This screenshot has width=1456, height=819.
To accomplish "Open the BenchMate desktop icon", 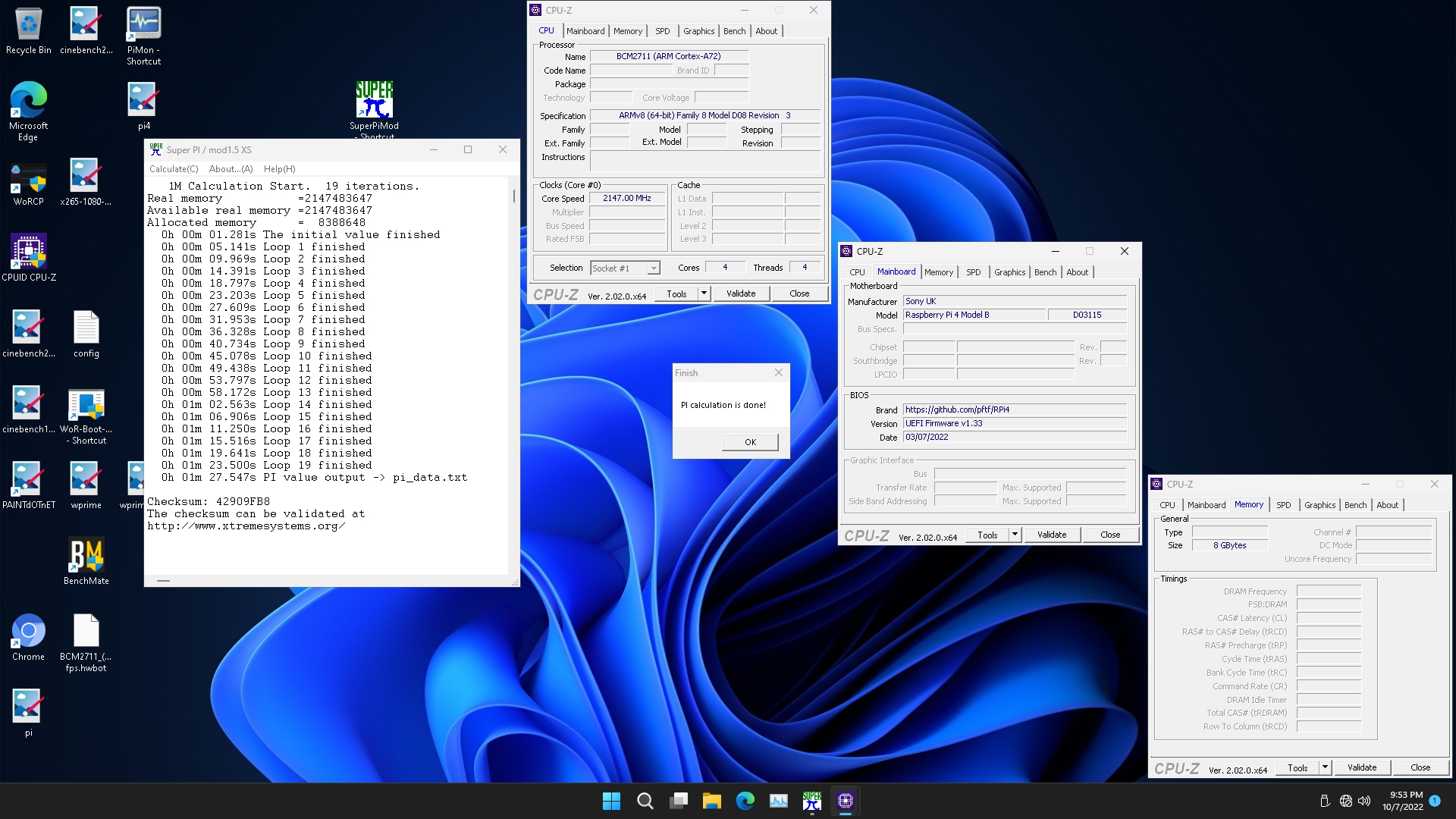I will 86,562.
